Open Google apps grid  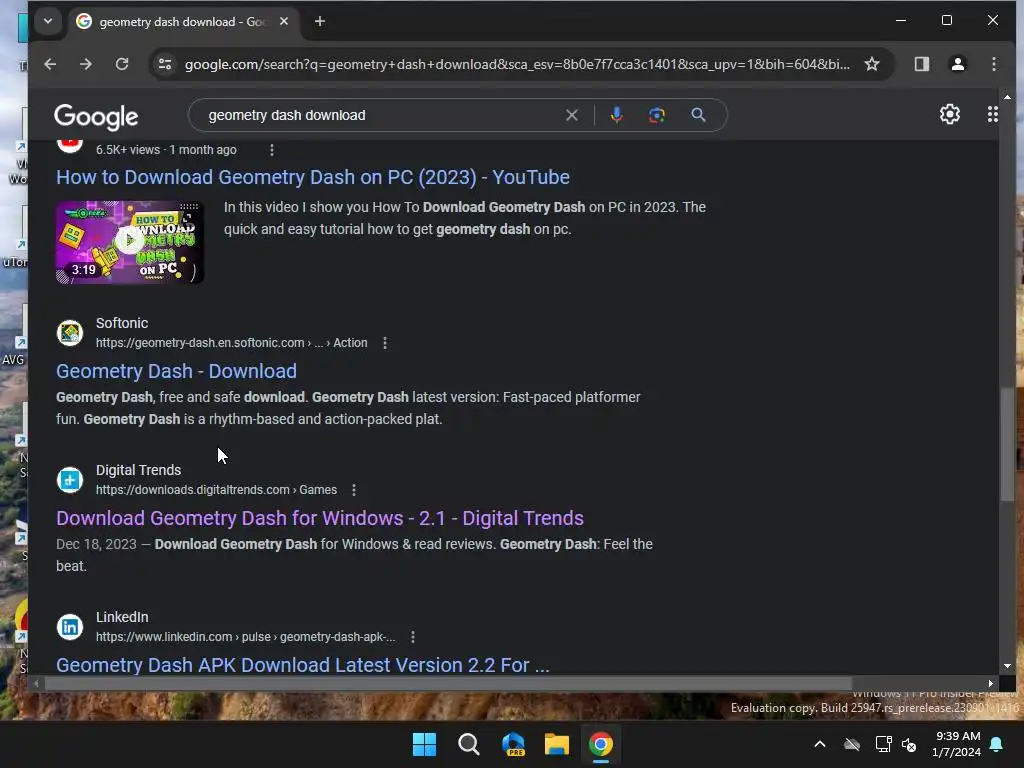992,114
